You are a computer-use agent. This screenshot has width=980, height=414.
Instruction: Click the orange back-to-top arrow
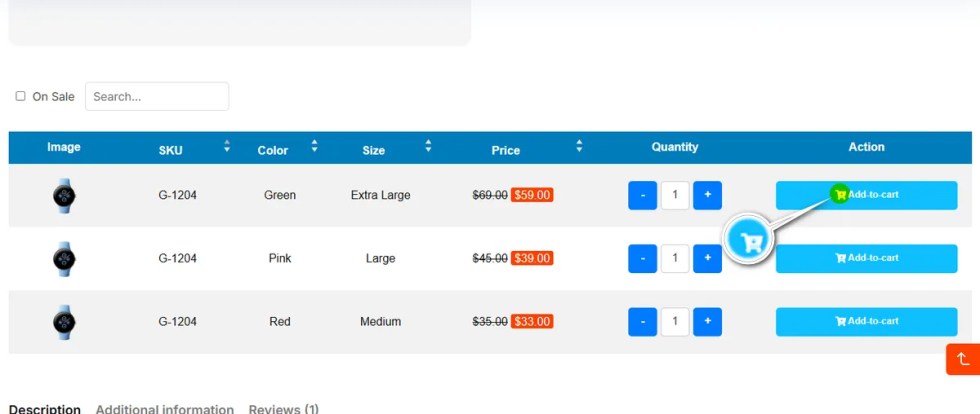(x=963, y=359)
